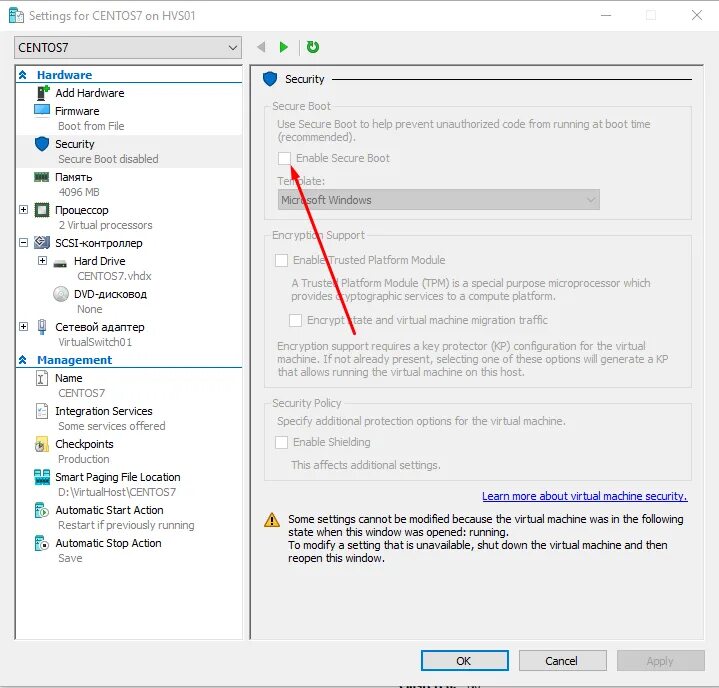The height and width of the screenshot is (688, 719).
Task: Click the network adapter icon
Action: (x=42, y=327)
